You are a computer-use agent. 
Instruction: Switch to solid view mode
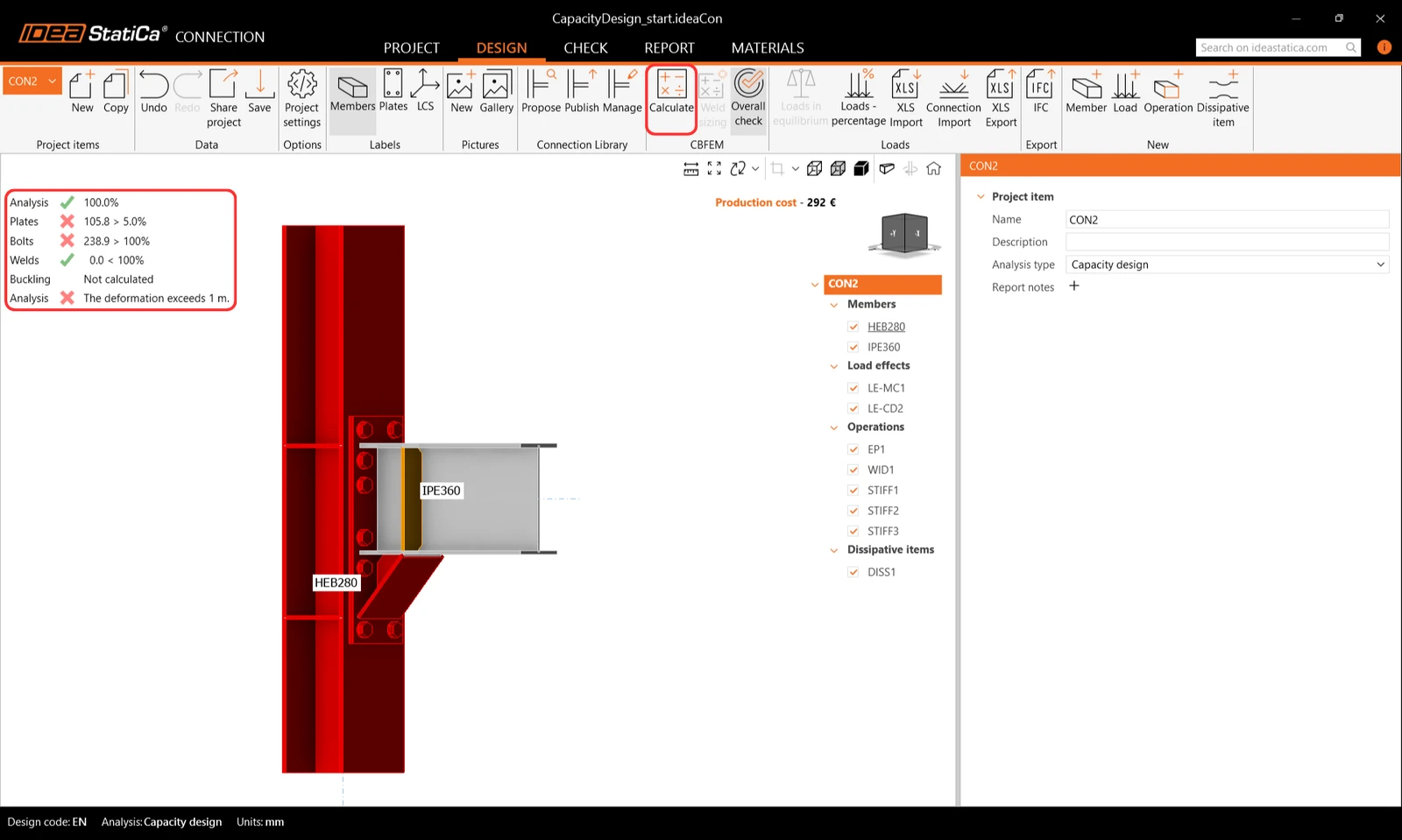click(861, 168)
